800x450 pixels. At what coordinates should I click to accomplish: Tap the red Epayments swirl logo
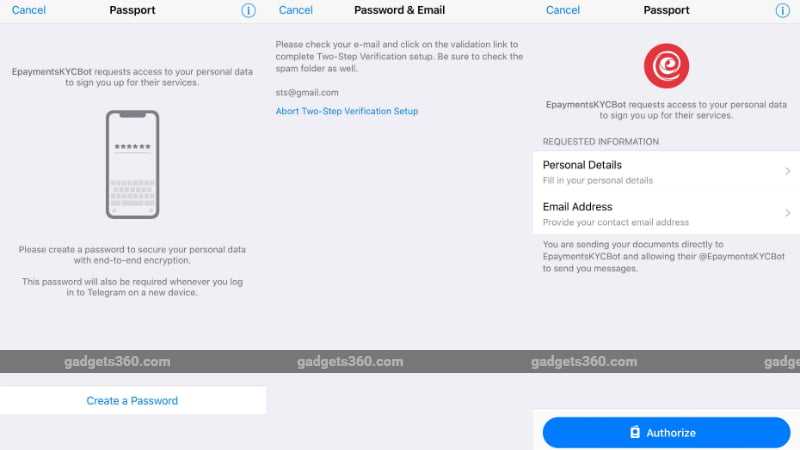point(666,66)
